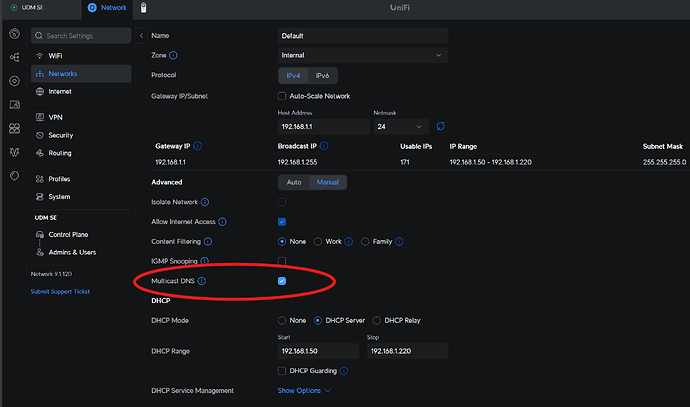The image size is (690, 407).
Task: Open the insights waveform icon in rail
Action: (x=15, y=152)
